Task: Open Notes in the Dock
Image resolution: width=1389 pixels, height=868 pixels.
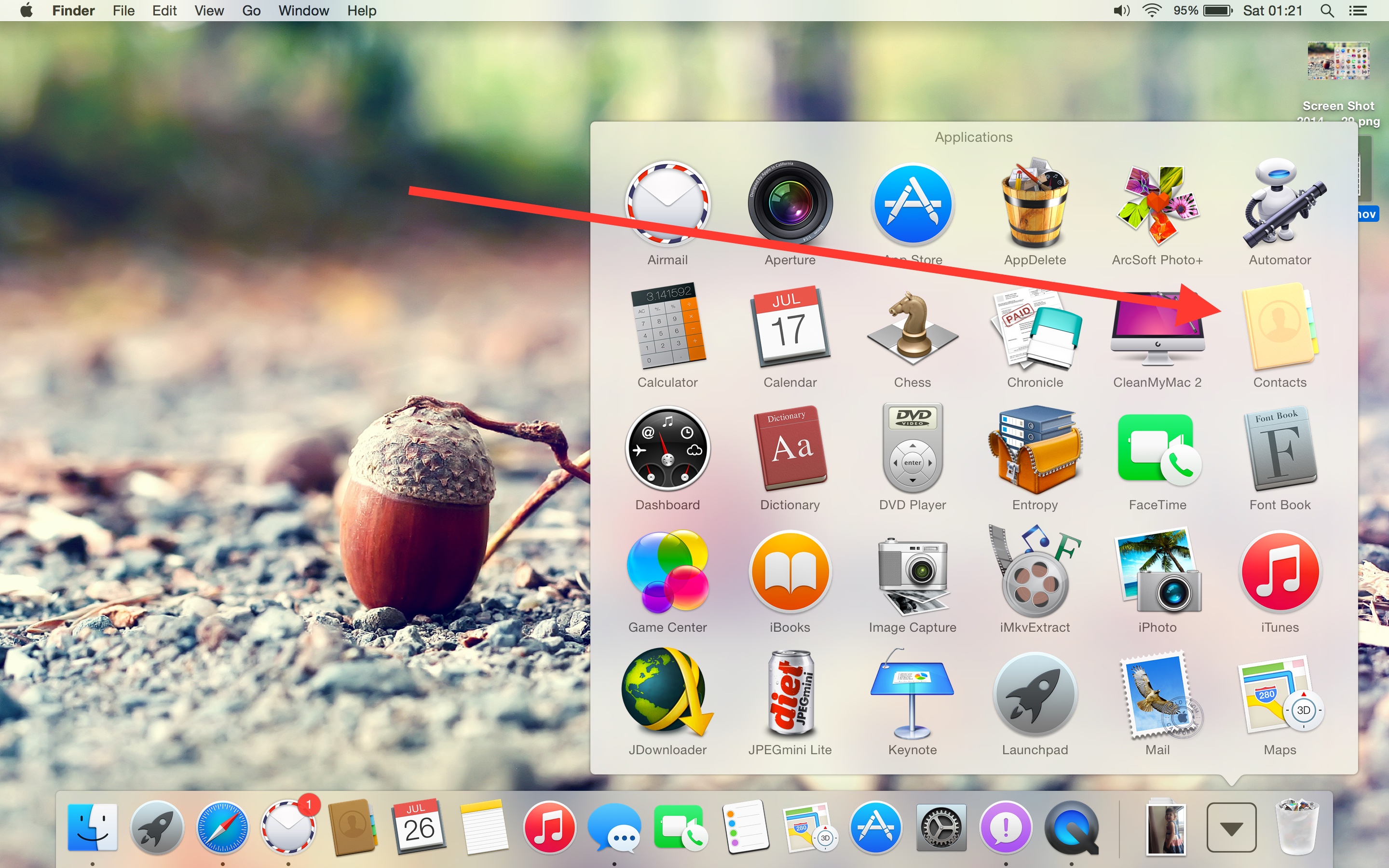Action: 483,827
